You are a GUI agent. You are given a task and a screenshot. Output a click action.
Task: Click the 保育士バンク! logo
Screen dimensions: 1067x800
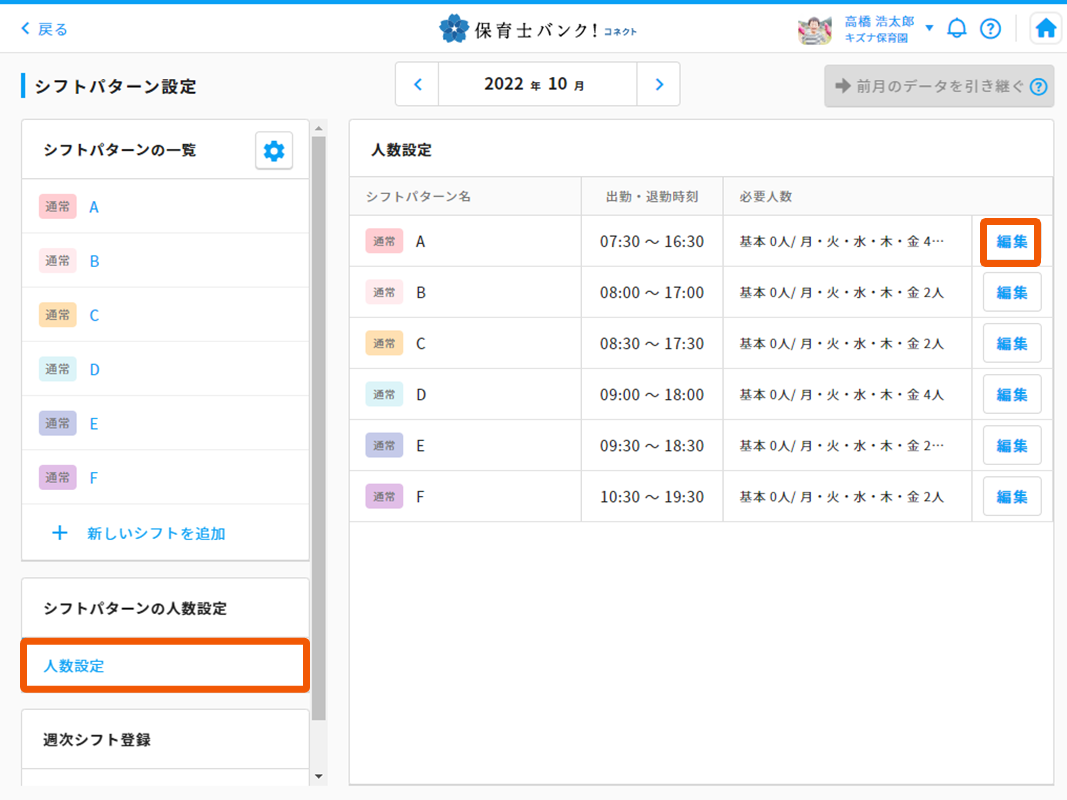tap(537, 29)
